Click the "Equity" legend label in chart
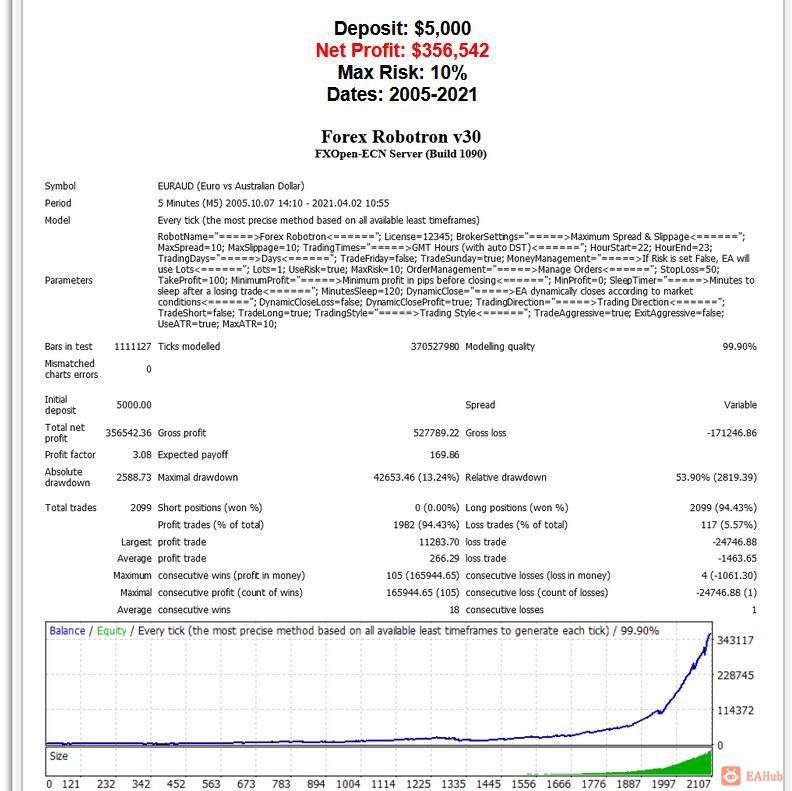792x791 pixels. pos(112,631)
